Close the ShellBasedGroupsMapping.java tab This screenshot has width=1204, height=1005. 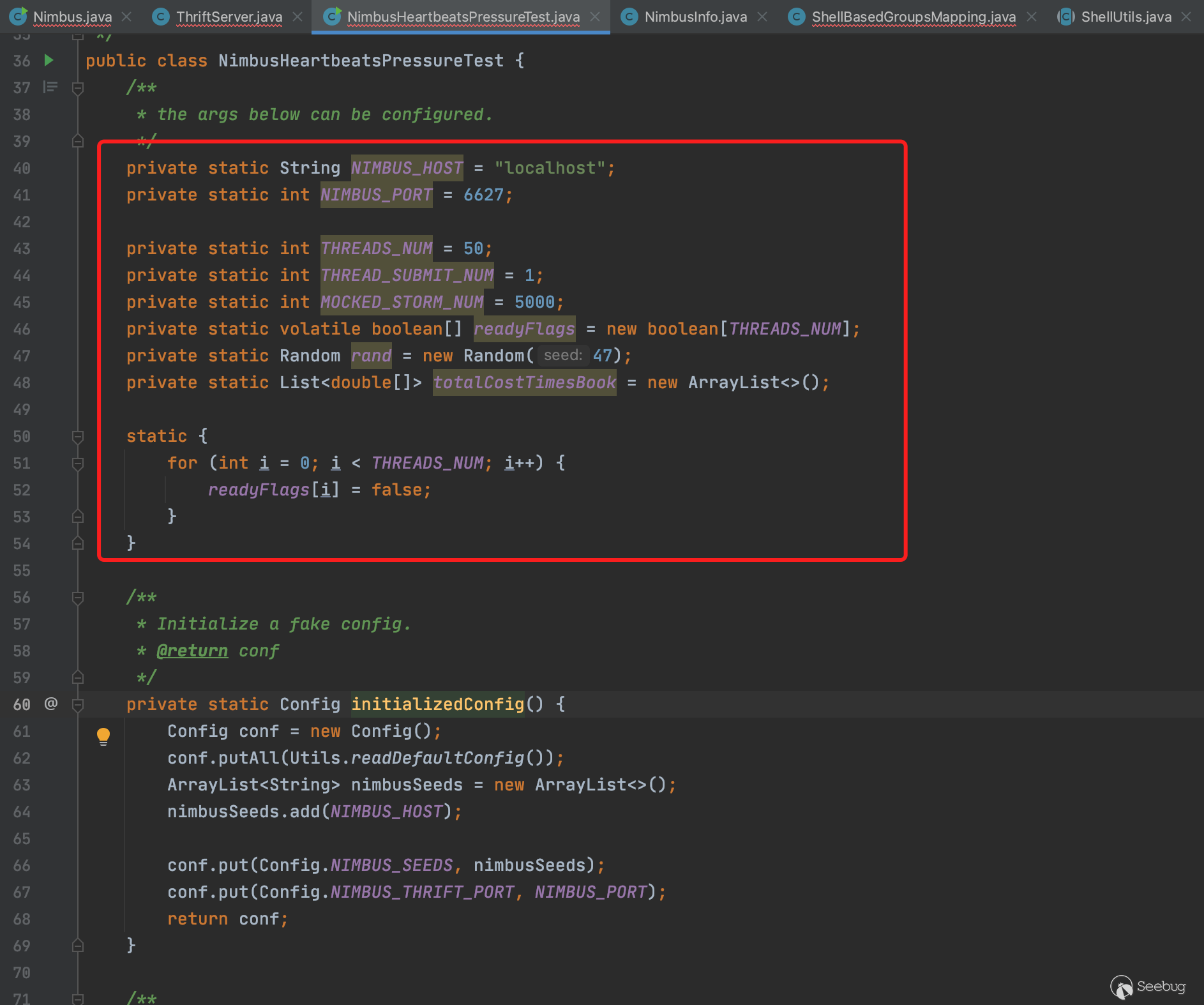[1031, 17]
